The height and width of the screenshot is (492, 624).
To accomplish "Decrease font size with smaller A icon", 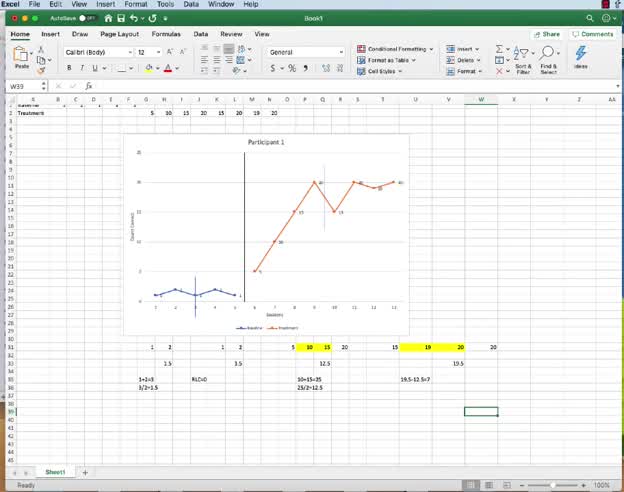I will (x=183, y=52).
